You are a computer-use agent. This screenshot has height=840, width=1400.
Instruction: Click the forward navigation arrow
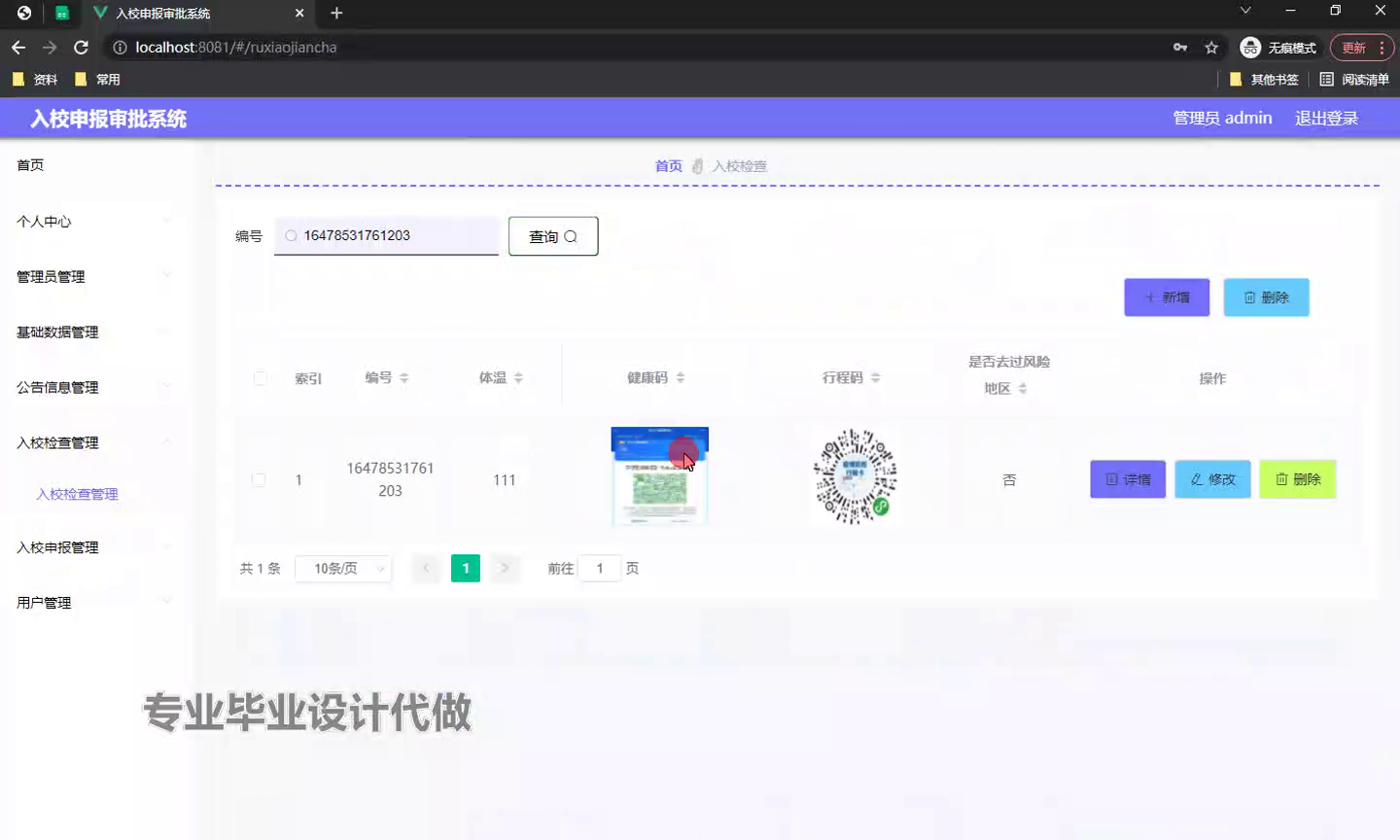pos(50,47)
